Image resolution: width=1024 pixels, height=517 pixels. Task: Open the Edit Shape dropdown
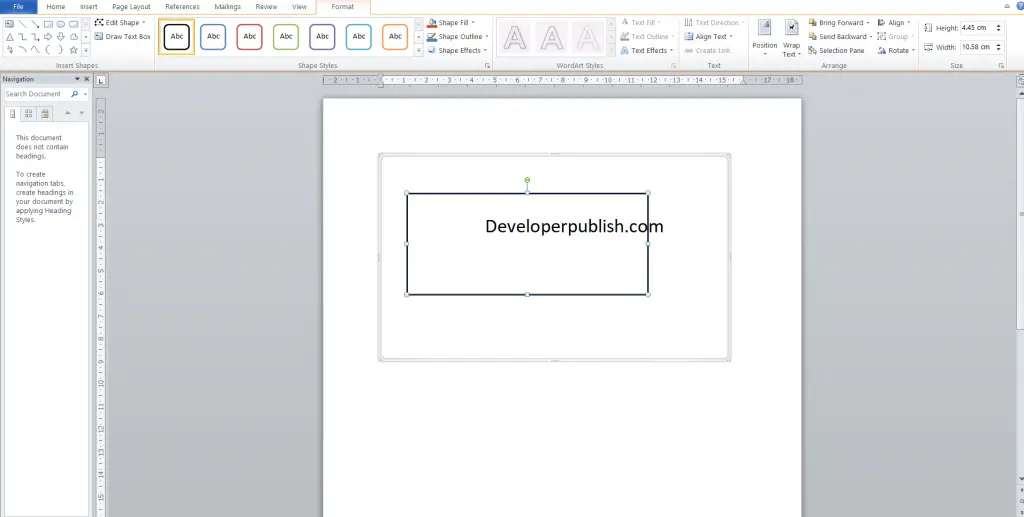[x=143, y=23]
